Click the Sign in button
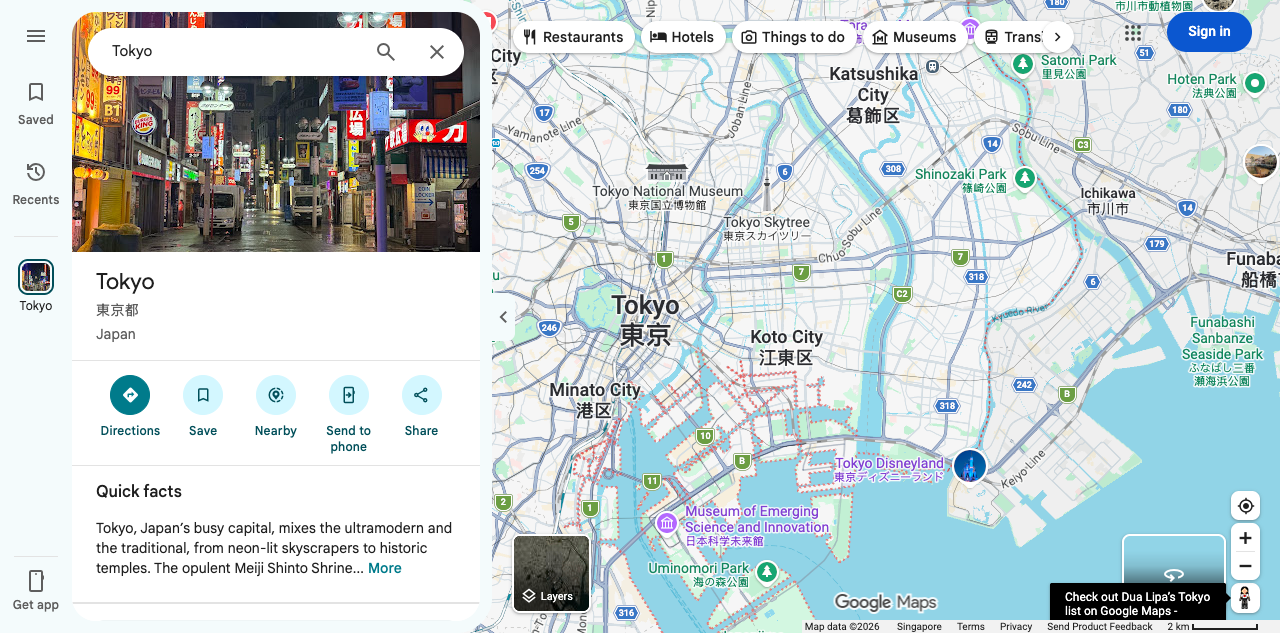 click(1209, 32)
